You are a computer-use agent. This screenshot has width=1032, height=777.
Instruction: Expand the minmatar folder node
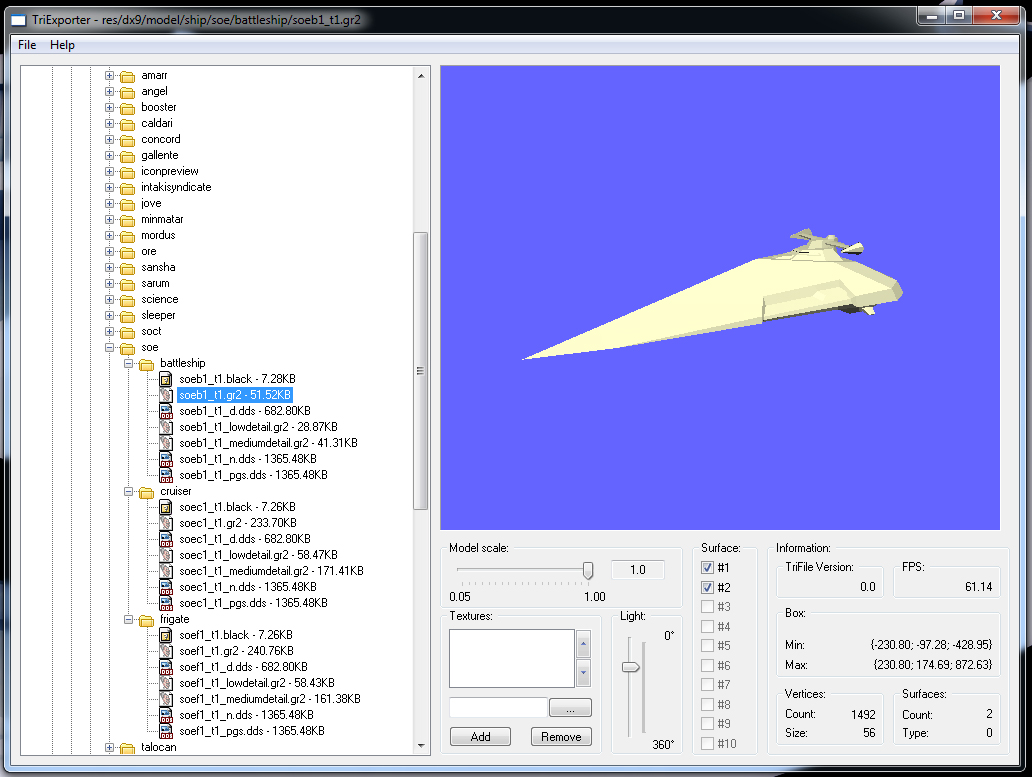pyautogui.click(x=109, y=220)
